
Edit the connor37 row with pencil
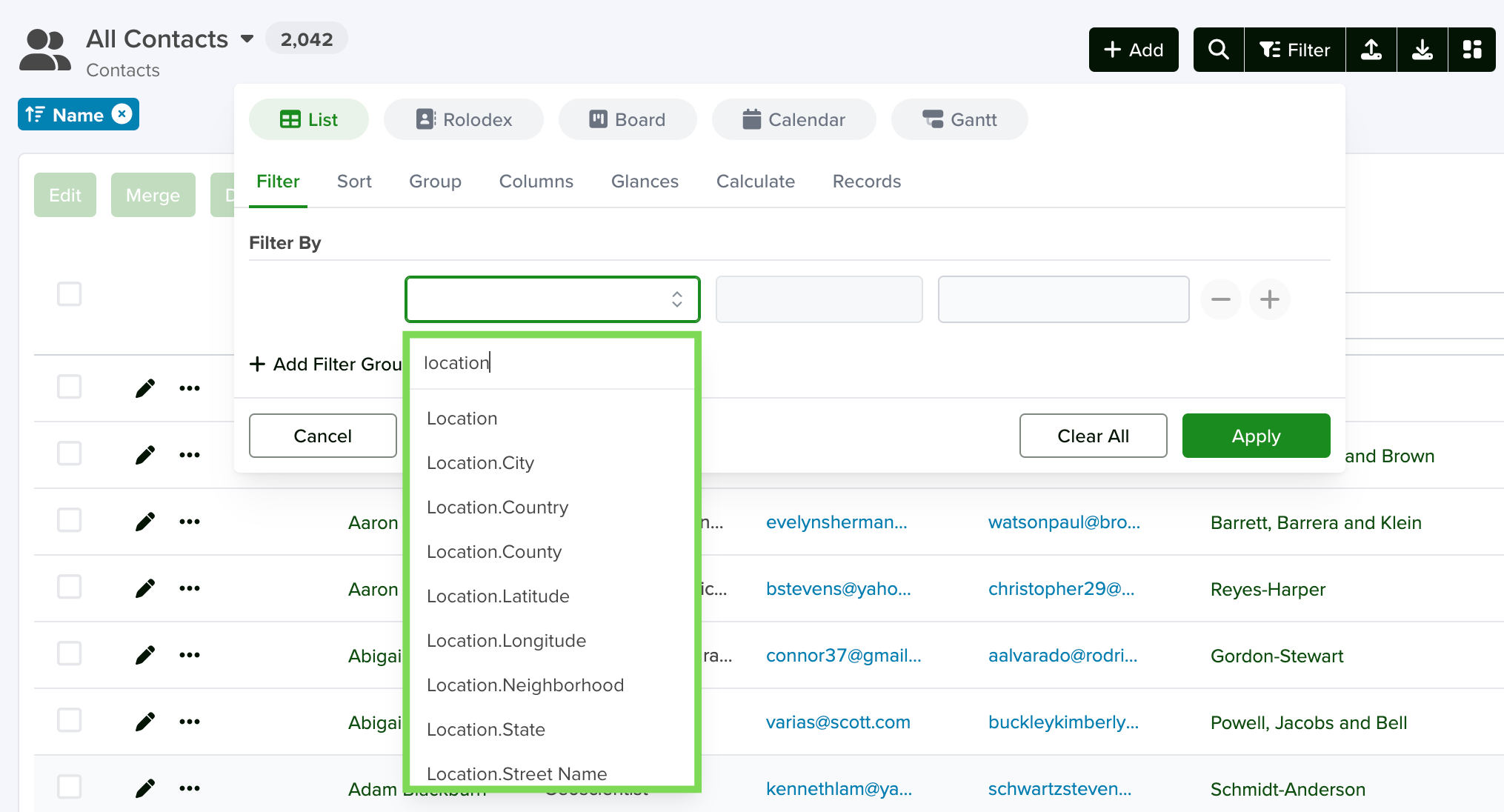coord(145,655)
